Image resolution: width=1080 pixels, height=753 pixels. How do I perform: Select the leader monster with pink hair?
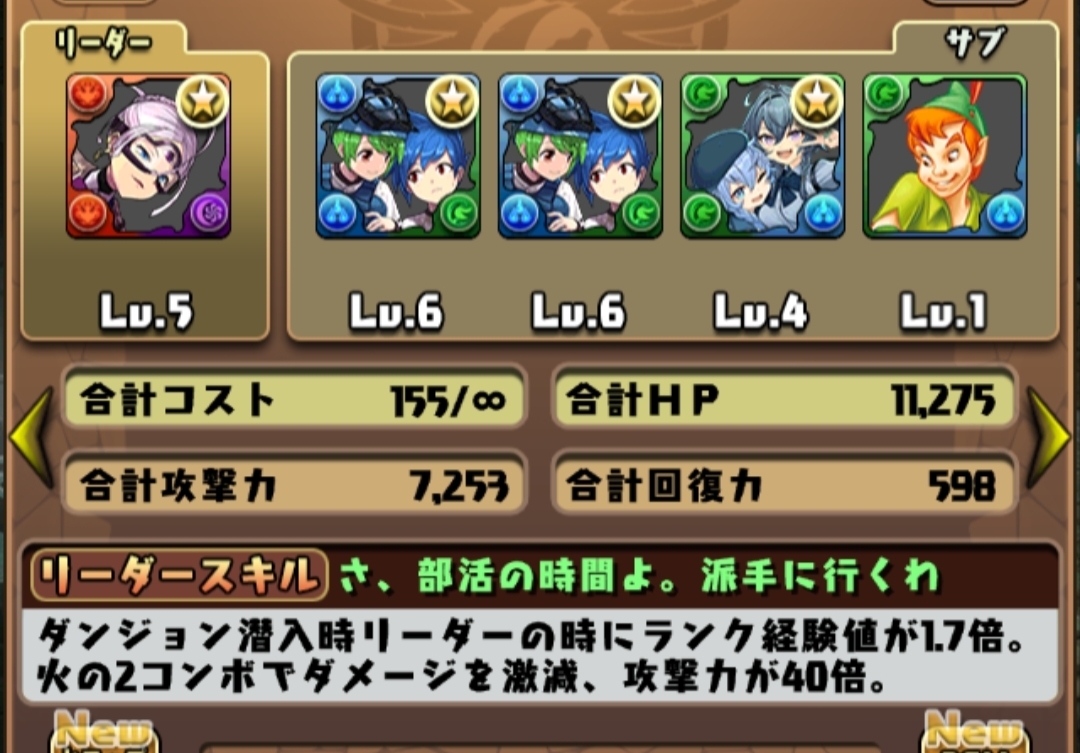(148, 156)
